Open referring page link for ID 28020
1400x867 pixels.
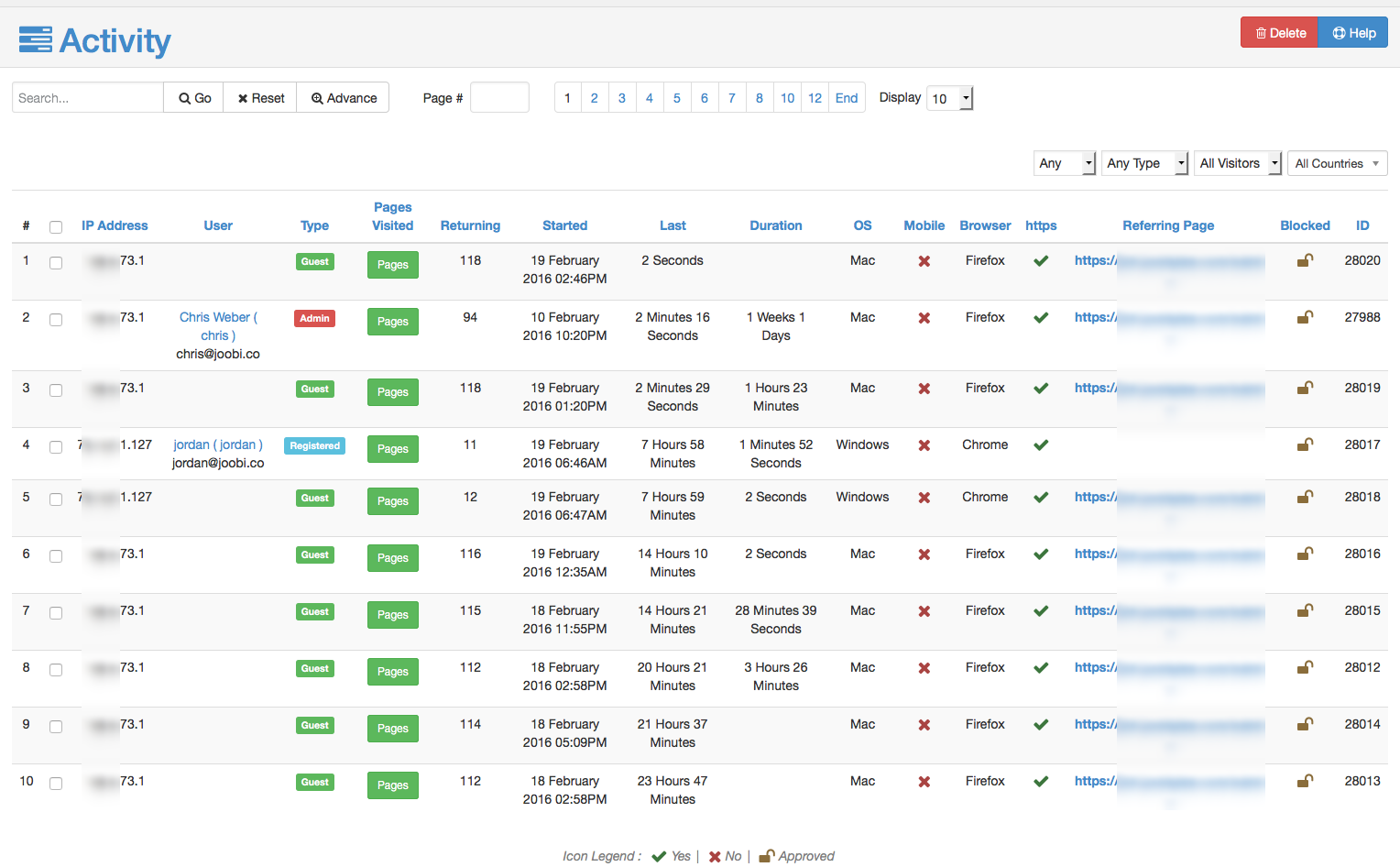coord(1169,261)
